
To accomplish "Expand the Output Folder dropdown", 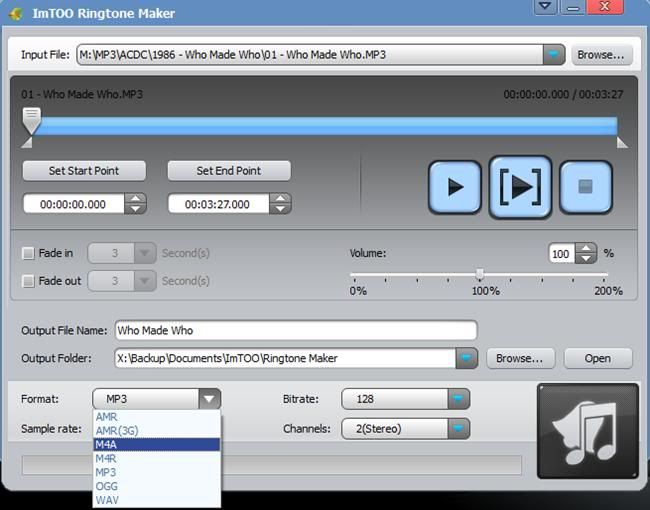I will [466, 358].
